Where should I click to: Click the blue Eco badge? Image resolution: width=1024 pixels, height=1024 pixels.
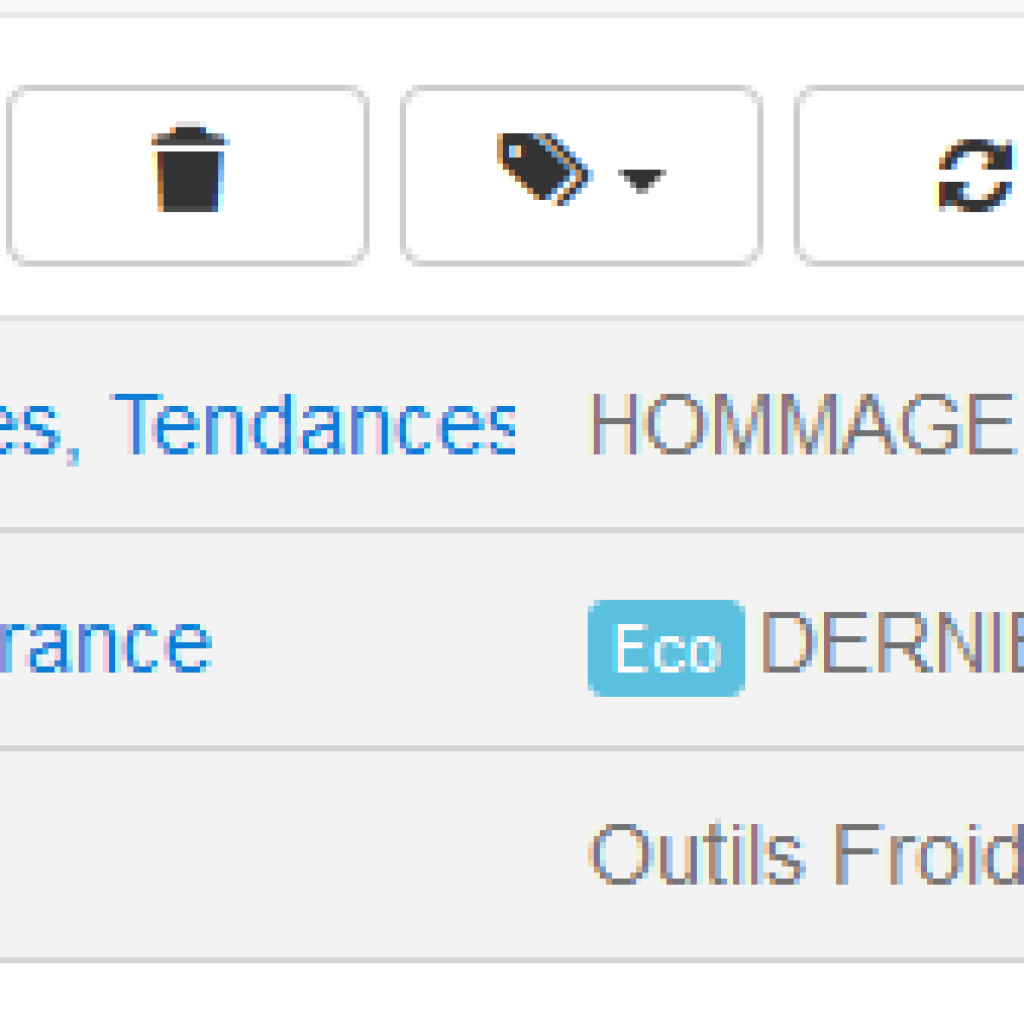(x=666, y=648)
